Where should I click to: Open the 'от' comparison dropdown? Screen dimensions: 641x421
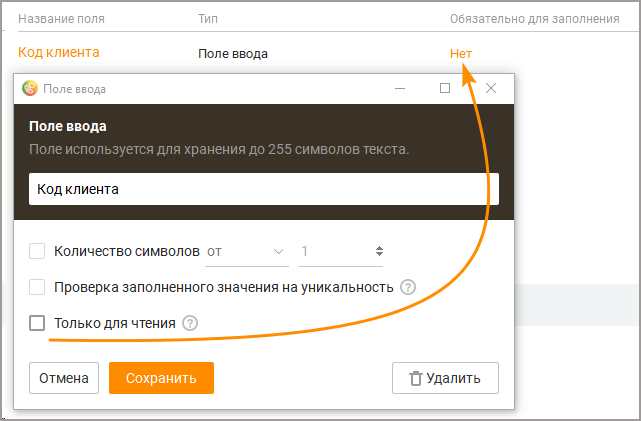coord(247,252)
